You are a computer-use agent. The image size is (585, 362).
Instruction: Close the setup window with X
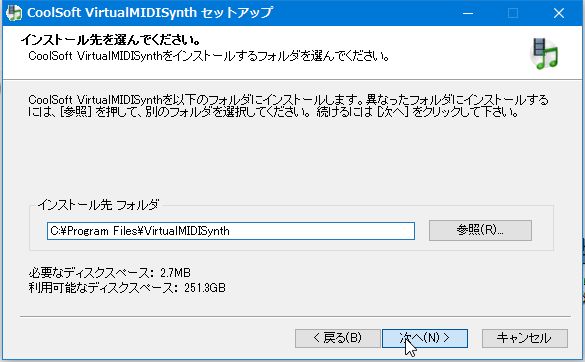click(559, 13)
